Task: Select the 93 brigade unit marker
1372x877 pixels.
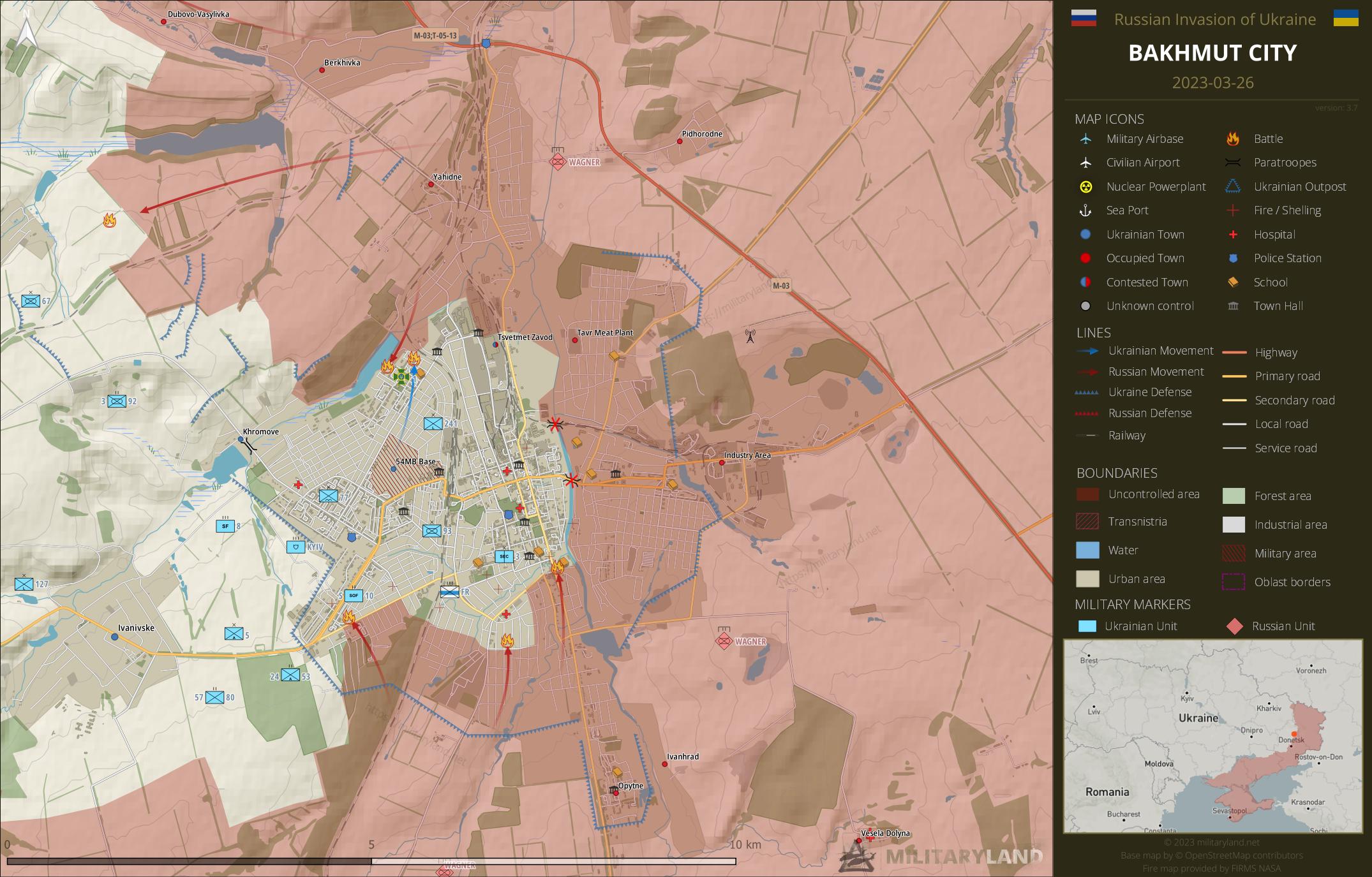Action: click(x=432, y=530)
